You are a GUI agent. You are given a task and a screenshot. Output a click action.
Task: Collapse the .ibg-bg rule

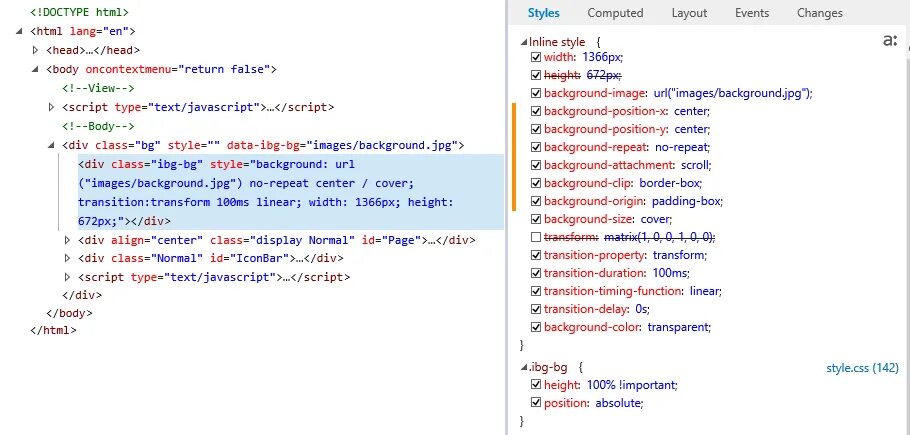524,368
